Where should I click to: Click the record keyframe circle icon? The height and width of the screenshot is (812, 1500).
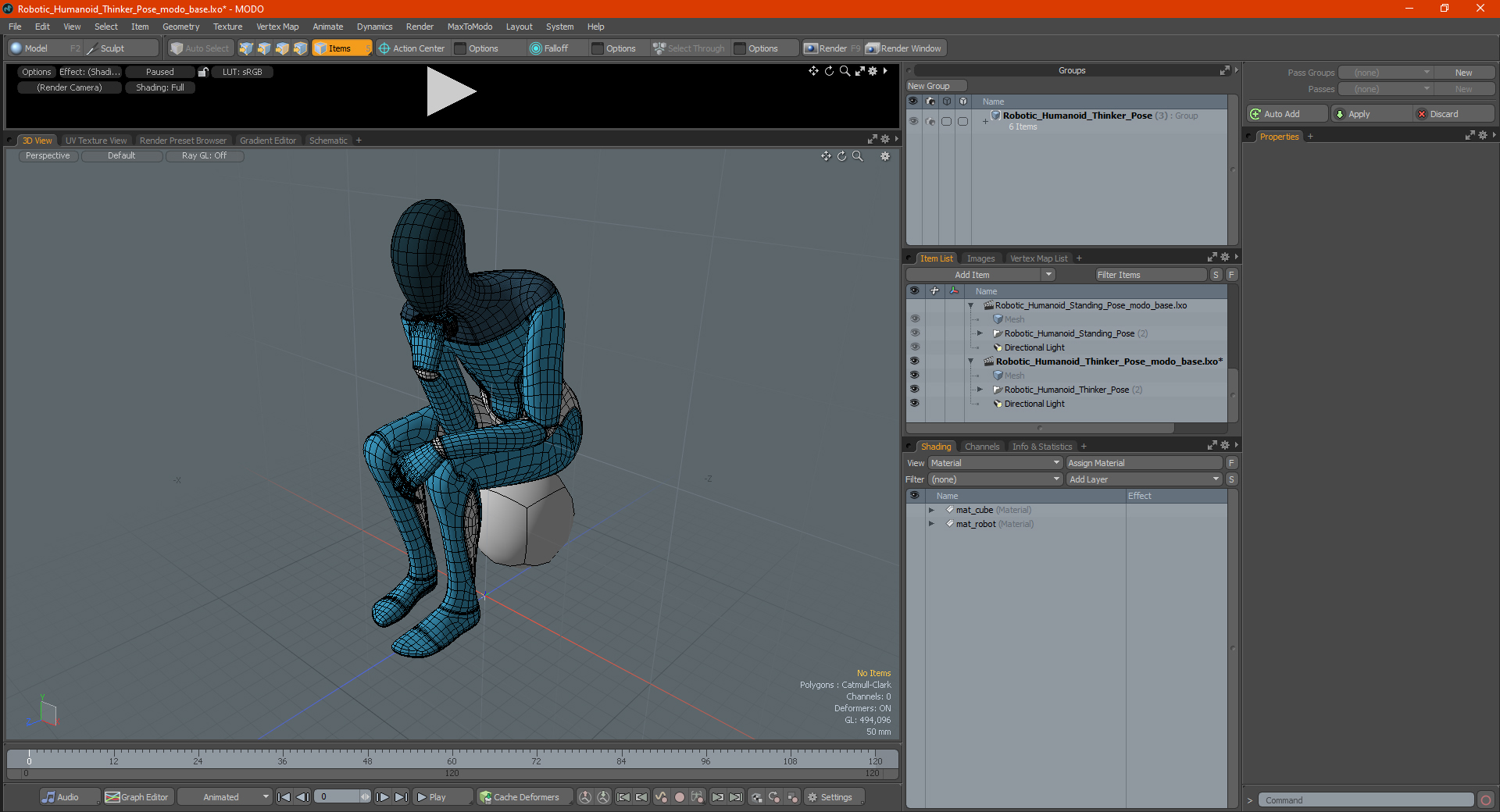coord(680,797)
